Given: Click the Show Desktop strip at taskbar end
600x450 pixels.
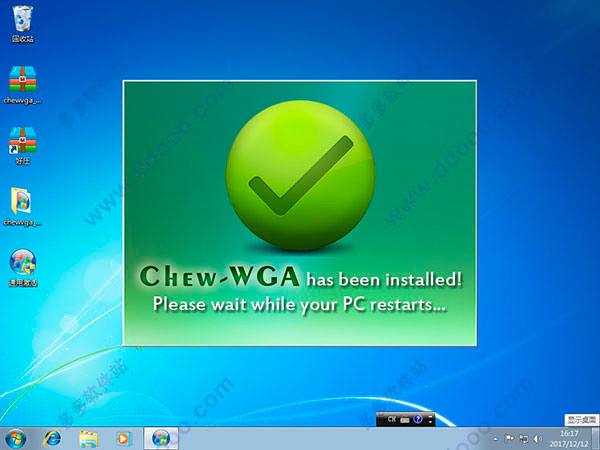Looking at the screenshot, I should point(597,439).
